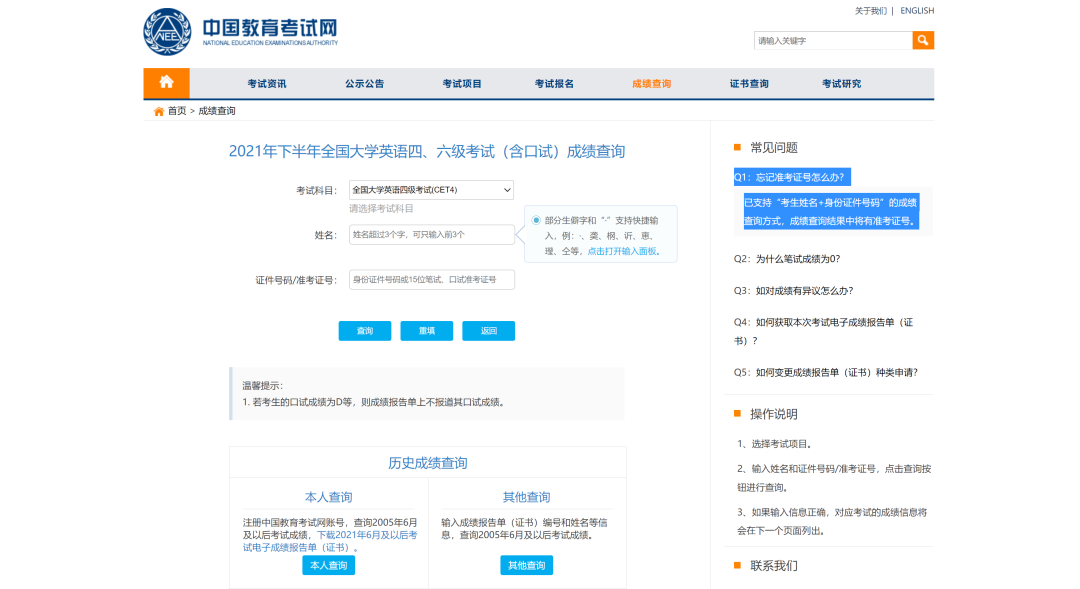Open 点击打开输入面板 link
The image size is (1080, 589).
[623, 251]
